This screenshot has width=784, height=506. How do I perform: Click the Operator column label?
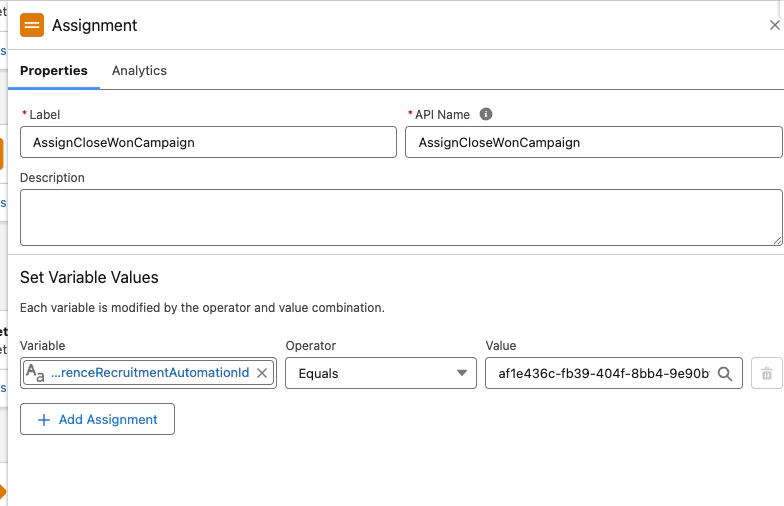pyautogui.click(x=310, y=346)
